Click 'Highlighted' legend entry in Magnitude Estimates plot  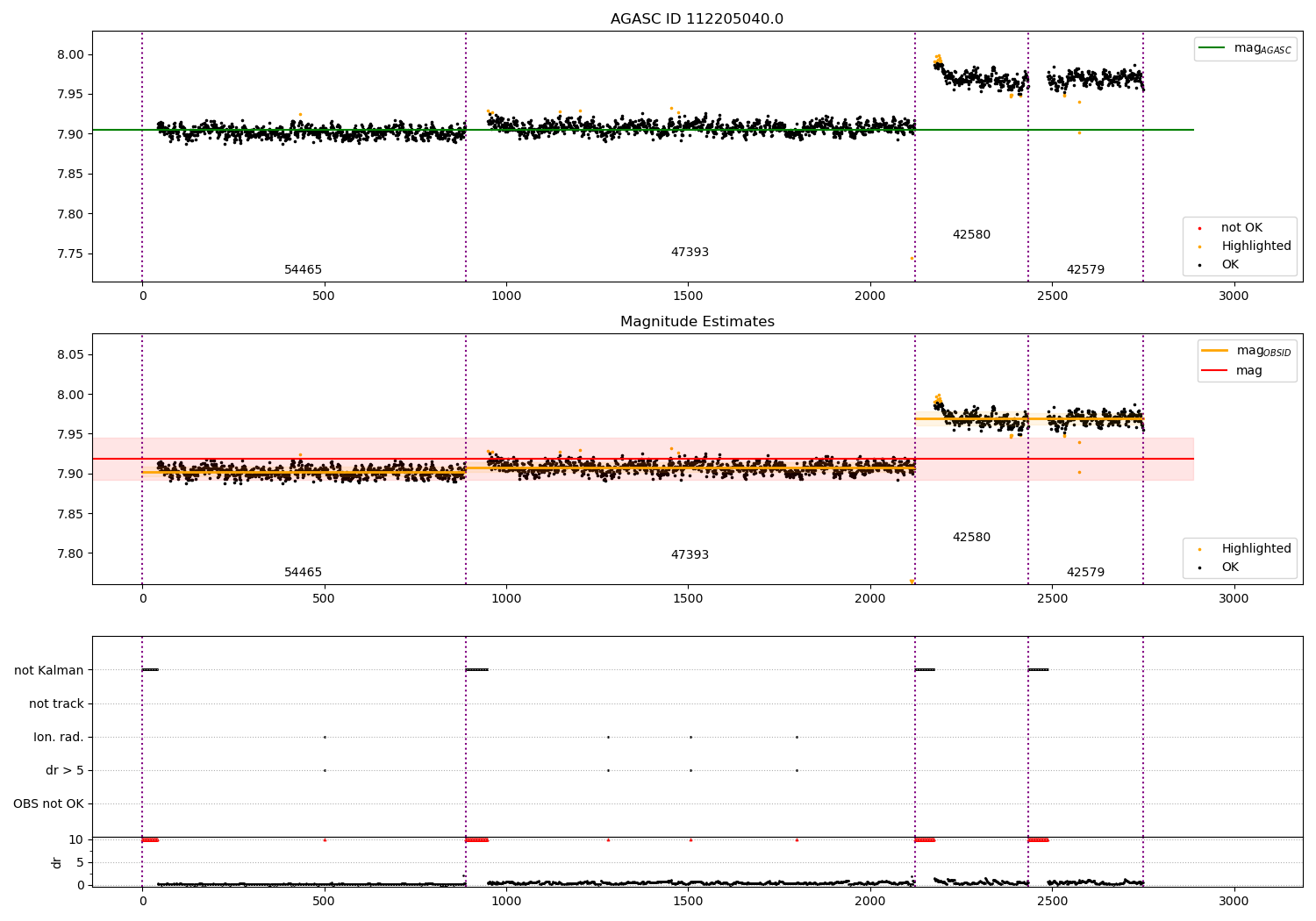tap(1246, 549)
